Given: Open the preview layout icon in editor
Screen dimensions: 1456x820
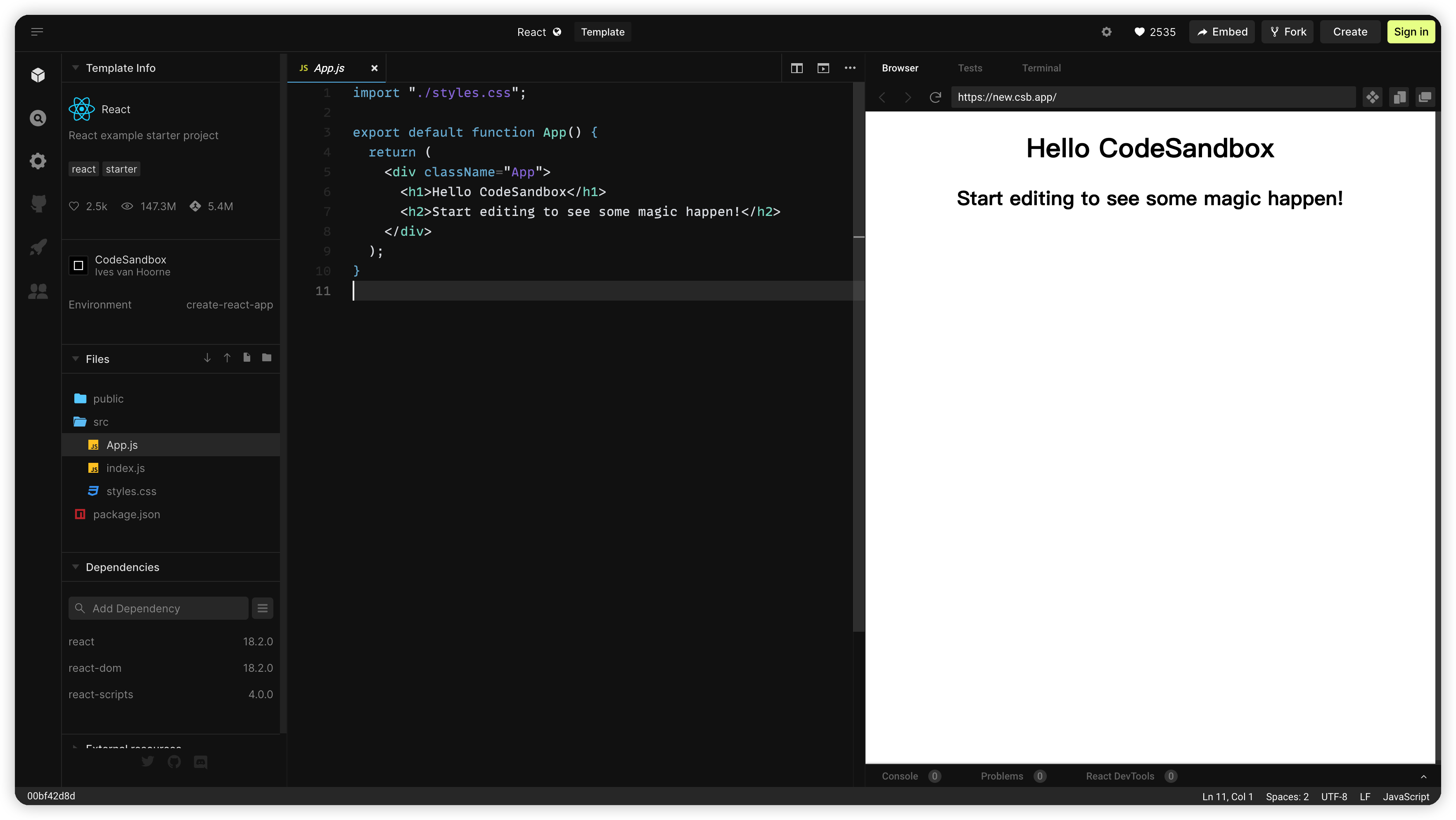Looking at the screenshot, I should 823,69.
